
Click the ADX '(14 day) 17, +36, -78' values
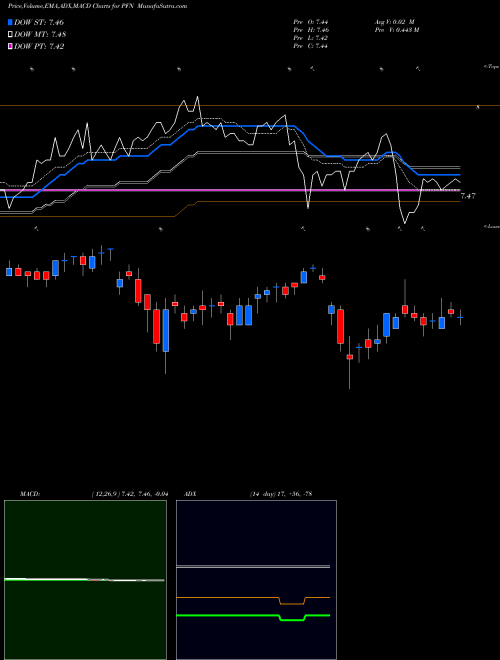click(x=281, y=494)
